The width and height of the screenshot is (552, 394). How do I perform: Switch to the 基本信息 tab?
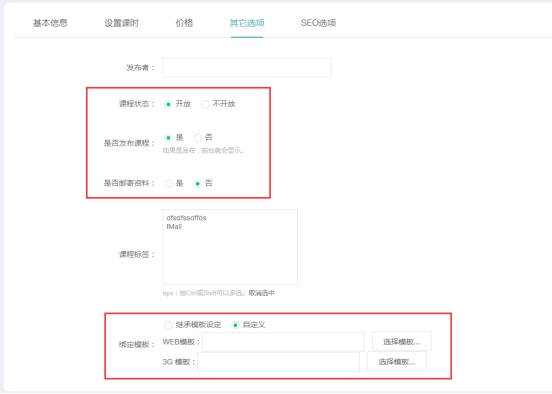pyautogui.click(x=50, y=23)
